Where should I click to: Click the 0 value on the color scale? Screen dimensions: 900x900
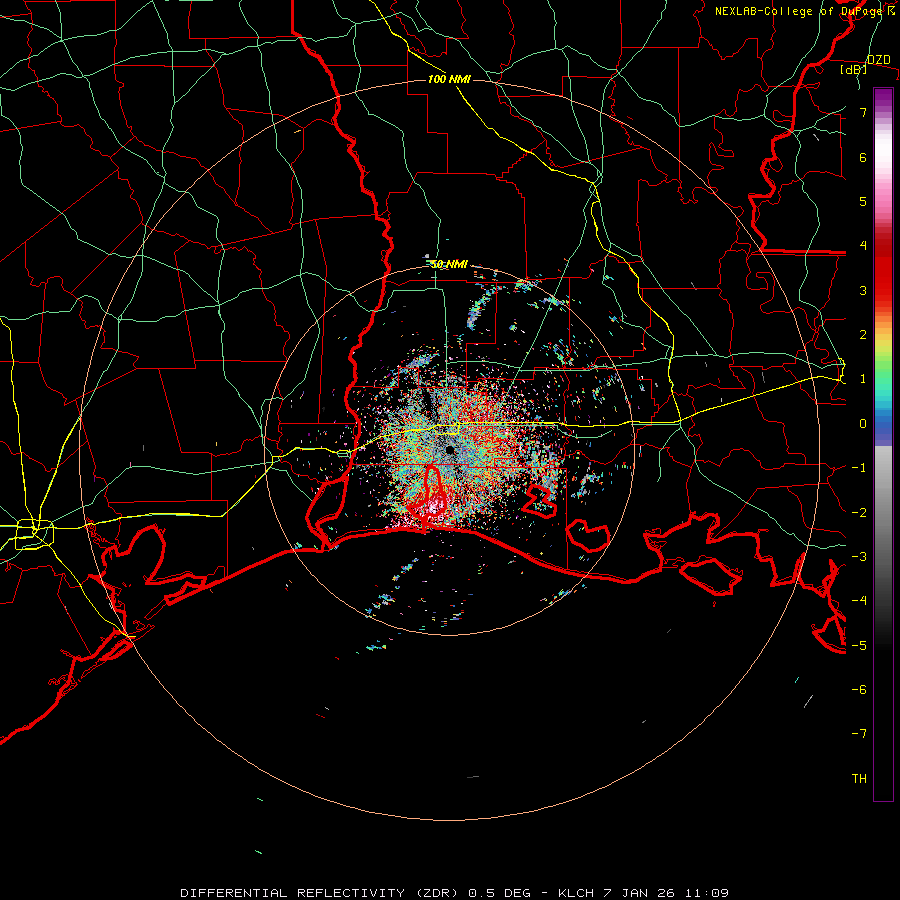click(x=863, y=424)
